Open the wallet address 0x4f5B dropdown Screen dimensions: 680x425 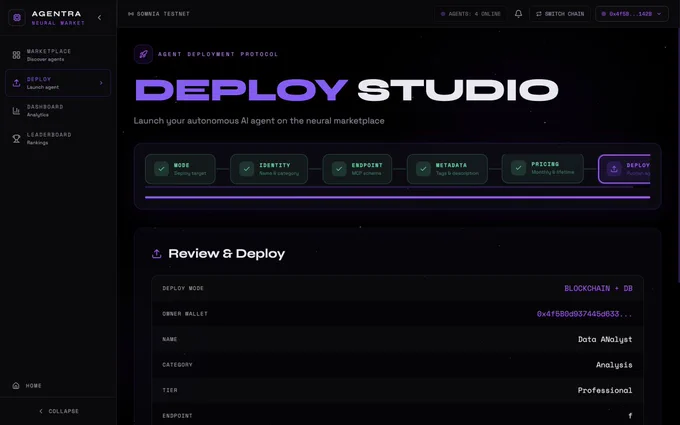coord(631,14)
